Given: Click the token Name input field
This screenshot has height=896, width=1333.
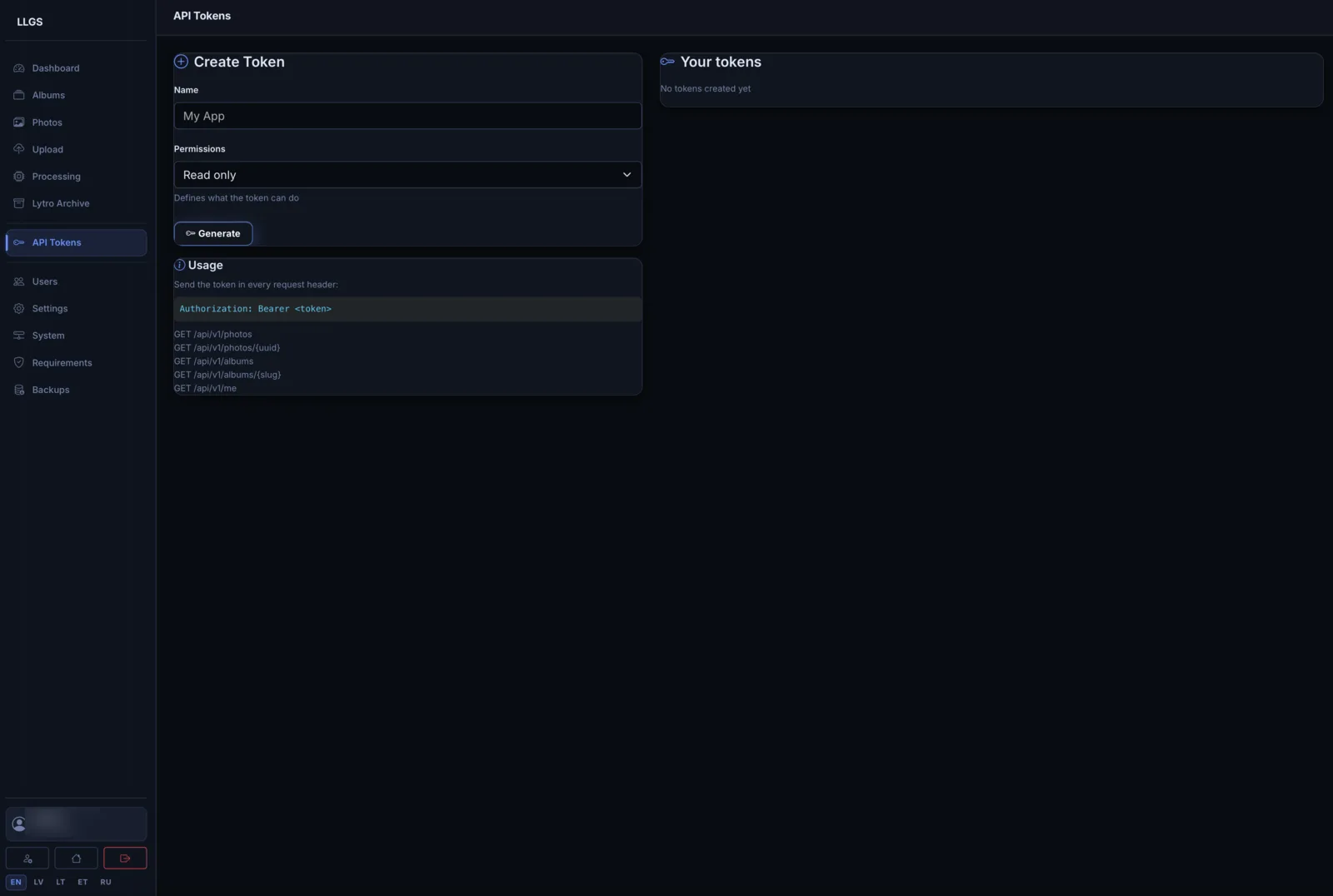Looking at the screenshot, I should point(407,116).
